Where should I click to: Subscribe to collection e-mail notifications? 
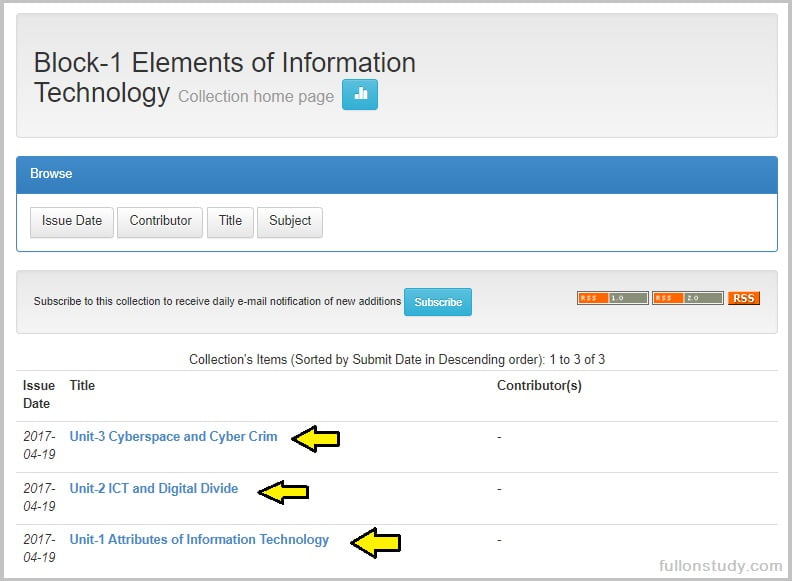pyautogui.click(x=438, y=302)
